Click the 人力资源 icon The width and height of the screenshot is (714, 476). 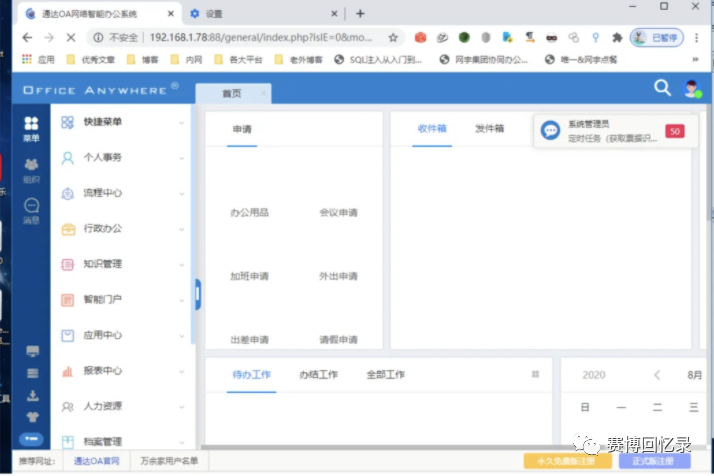pos(67,407)
